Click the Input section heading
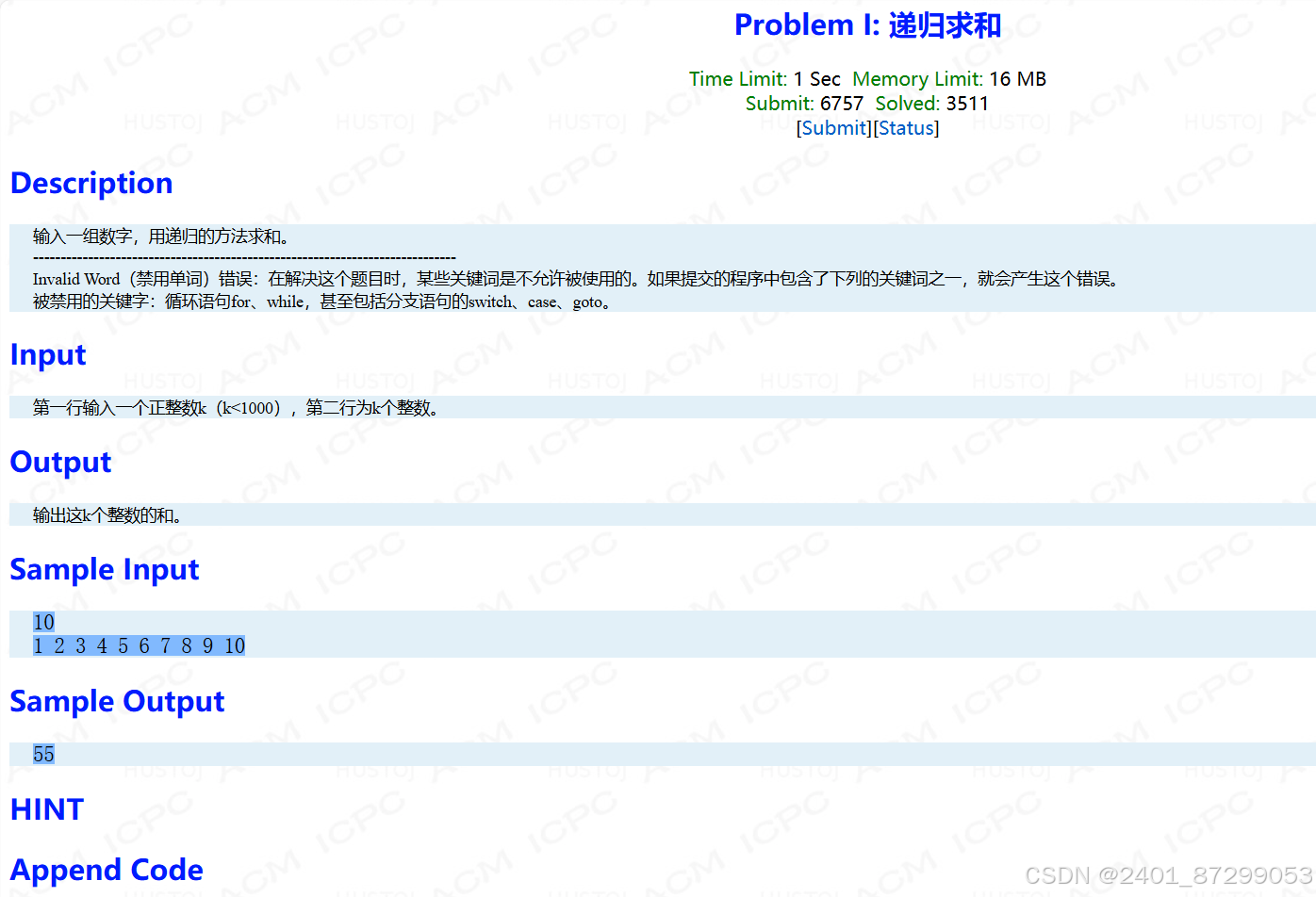 tap(48, 355)
